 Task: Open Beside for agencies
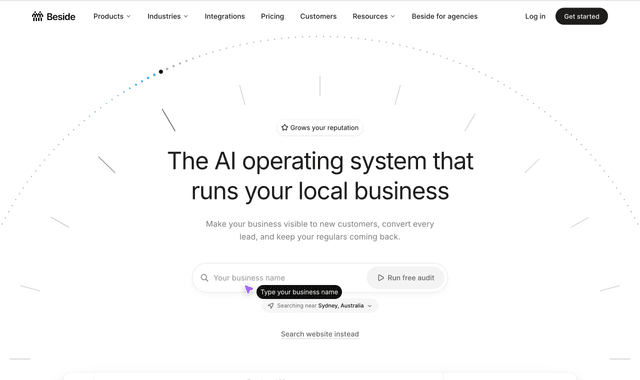pyautogui.click(x=444, y=16)
